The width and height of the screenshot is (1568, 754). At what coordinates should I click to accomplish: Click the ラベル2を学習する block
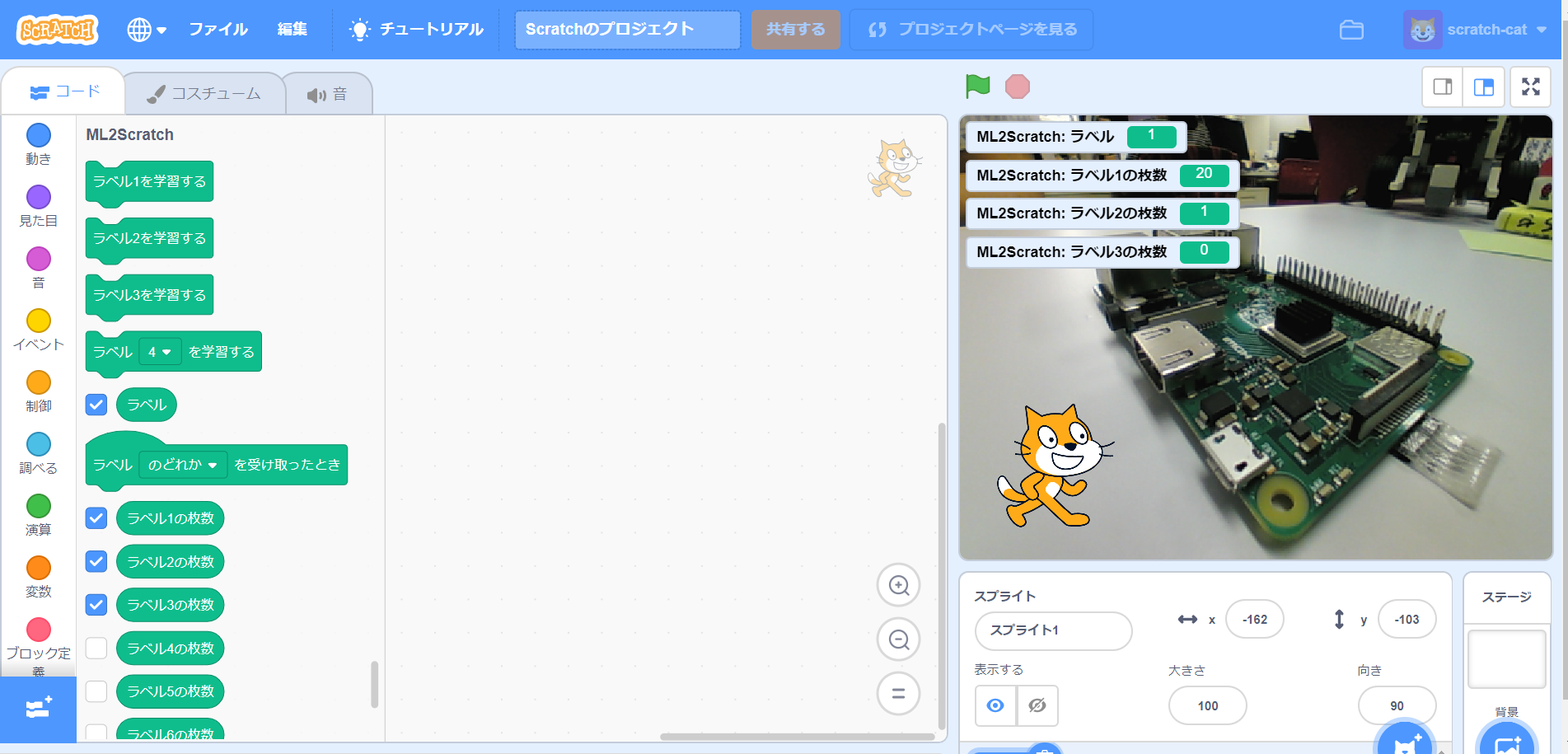149,238
